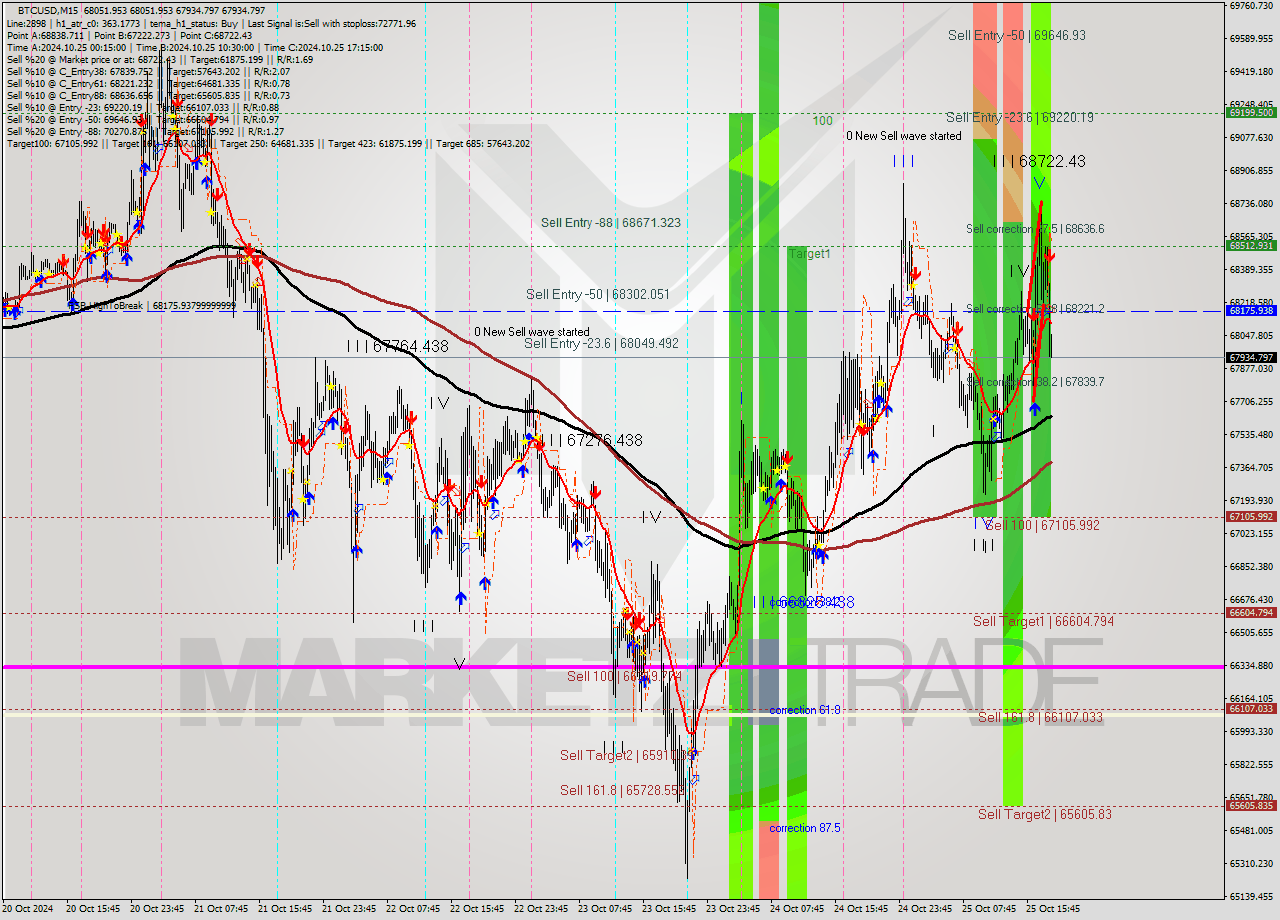This screenshot has width=1280, height=920.
Task: Click the red 67105.992 price tag
Action: pyautogui.click(x=1251, y=517)
